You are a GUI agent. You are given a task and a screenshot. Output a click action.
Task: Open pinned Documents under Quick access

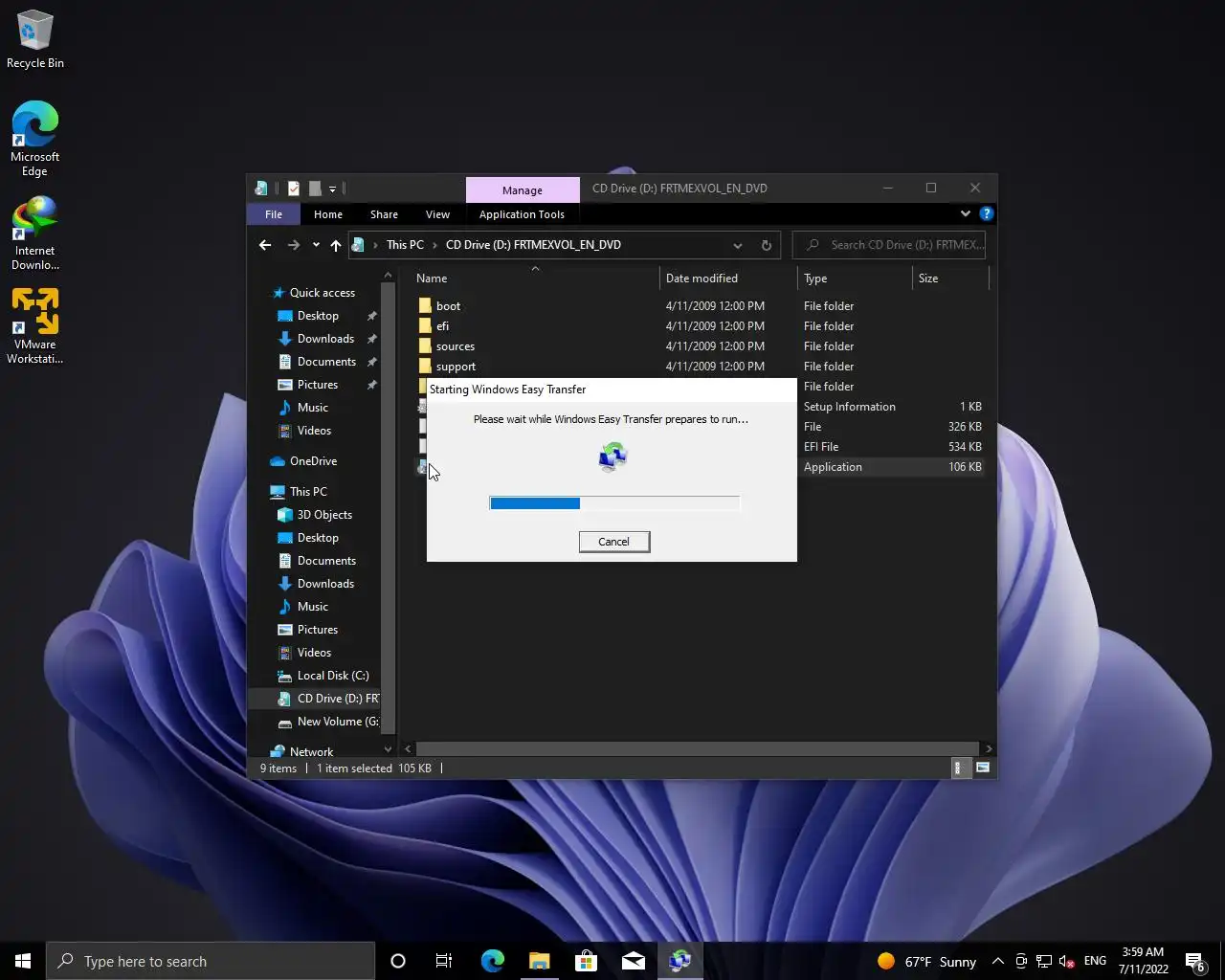coord(326,362)
